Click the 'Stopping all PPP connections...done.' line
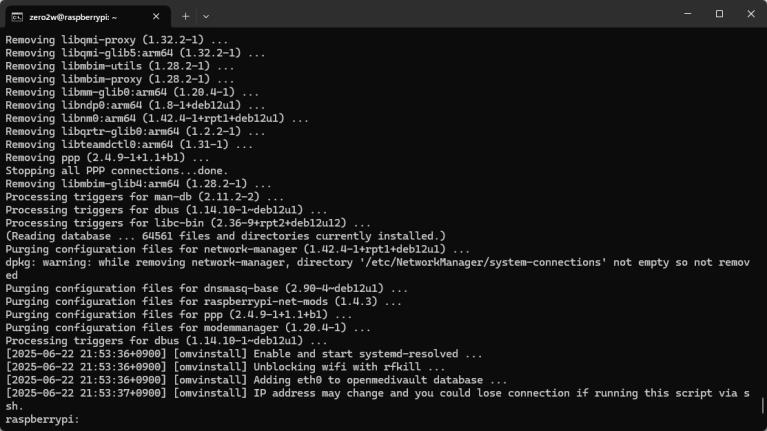 [117, 171]
